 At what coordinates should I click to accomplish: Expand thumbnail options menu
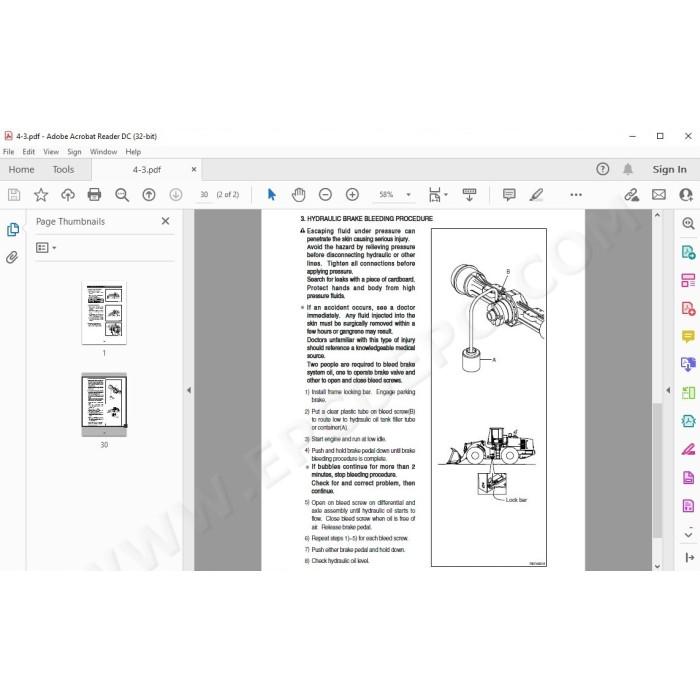click(x=46, y=247)
